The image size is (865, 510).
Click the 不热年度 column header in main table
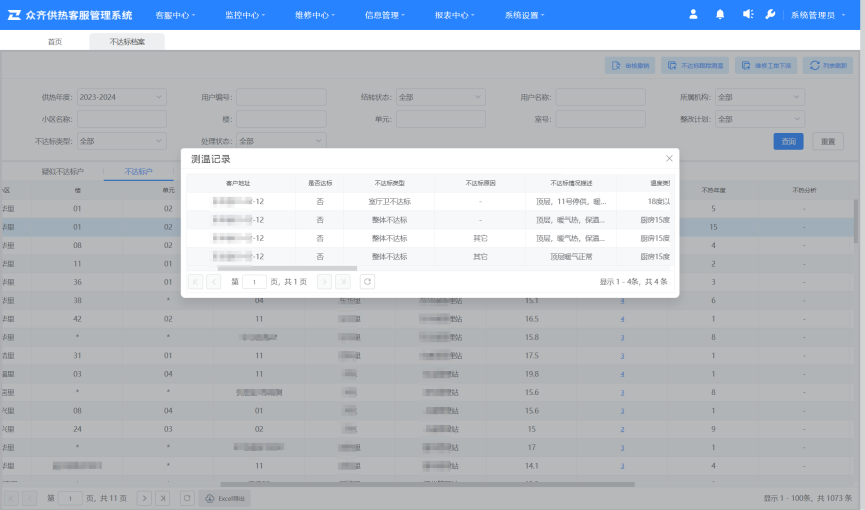tap(713, 190)
